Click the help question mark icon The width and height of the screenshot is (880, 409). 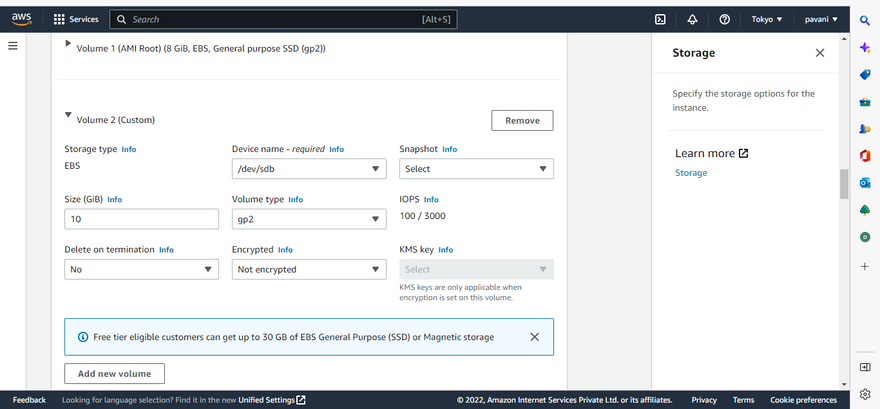coord(724,19)
